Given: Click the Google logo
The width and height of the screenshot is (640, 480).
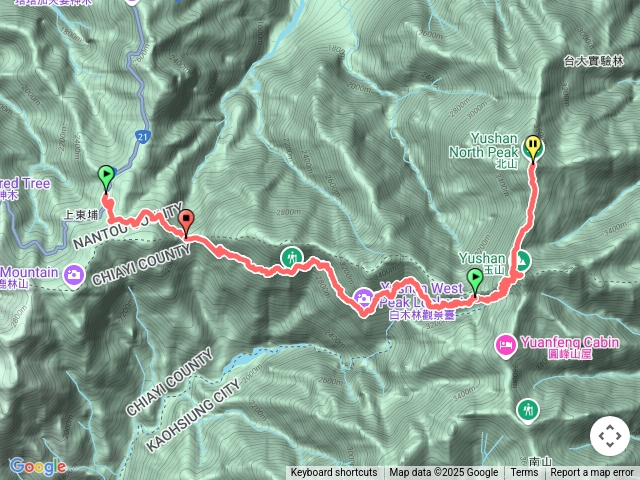Looking at the screenshot, I should (x=38, y=467).
